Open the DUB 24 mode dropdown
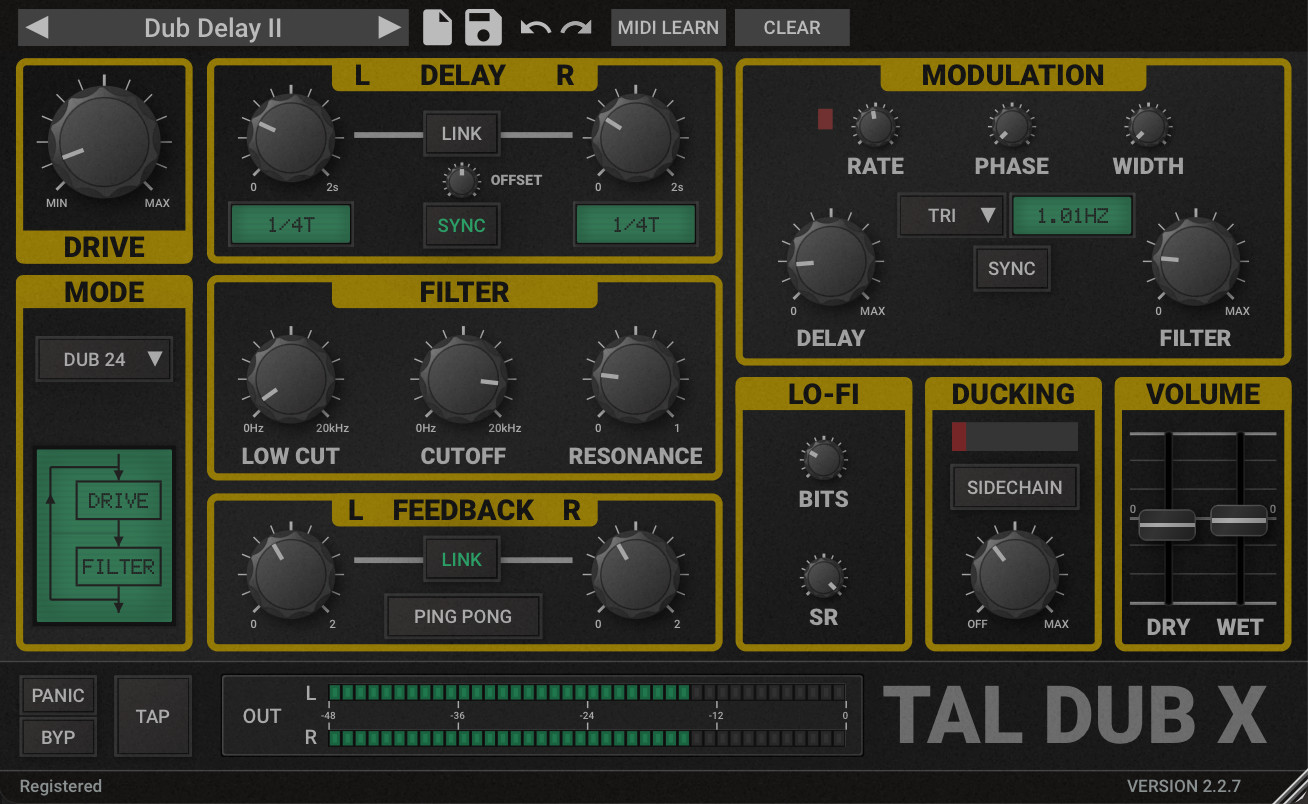Viewport: 1308px width, 804px height. tap(105, 359)
